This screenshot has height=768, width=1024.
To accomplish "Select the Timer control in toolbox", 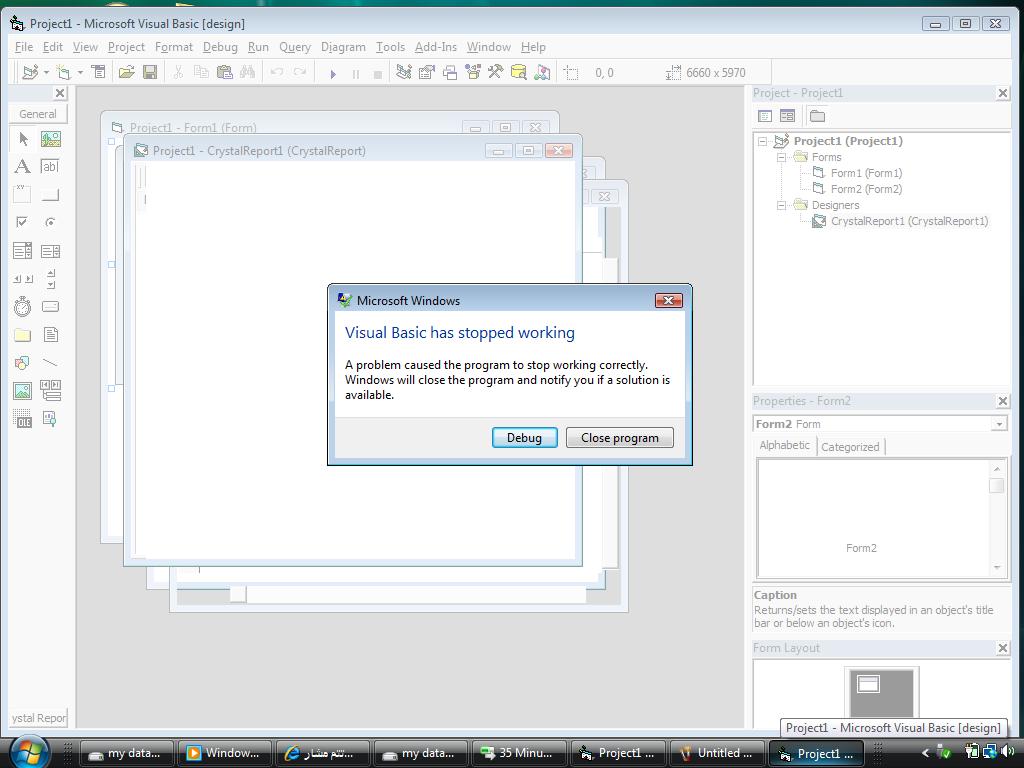I will pyautogui.click(x=22, y=306).
